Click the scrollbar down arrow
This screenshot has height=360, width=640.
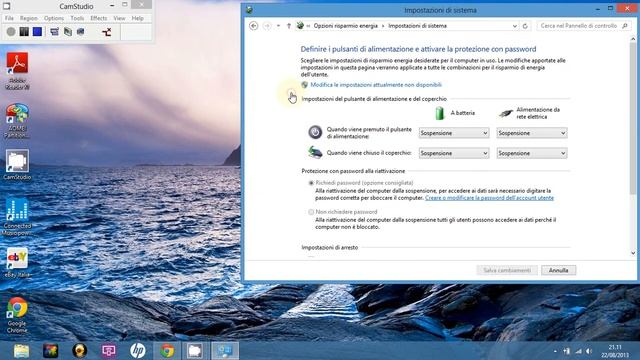point(633,253)
